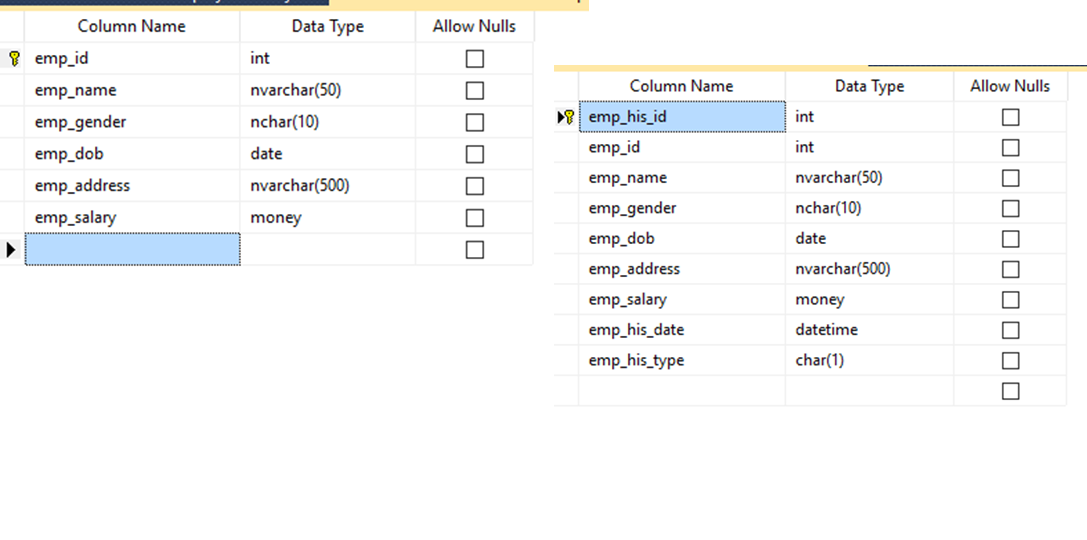Viewport: 1087px width, 540px height.
Task: Tick Allow Nulls in the blank row below emp_his_type
Action: click(1010, 391)
